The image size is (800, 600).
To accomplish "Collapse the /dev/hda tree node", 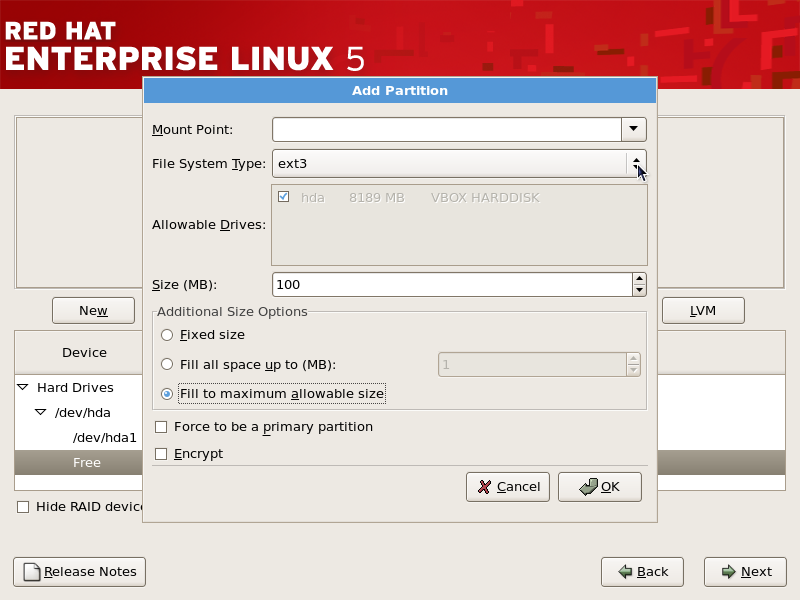I will click(x=40, y=412).
